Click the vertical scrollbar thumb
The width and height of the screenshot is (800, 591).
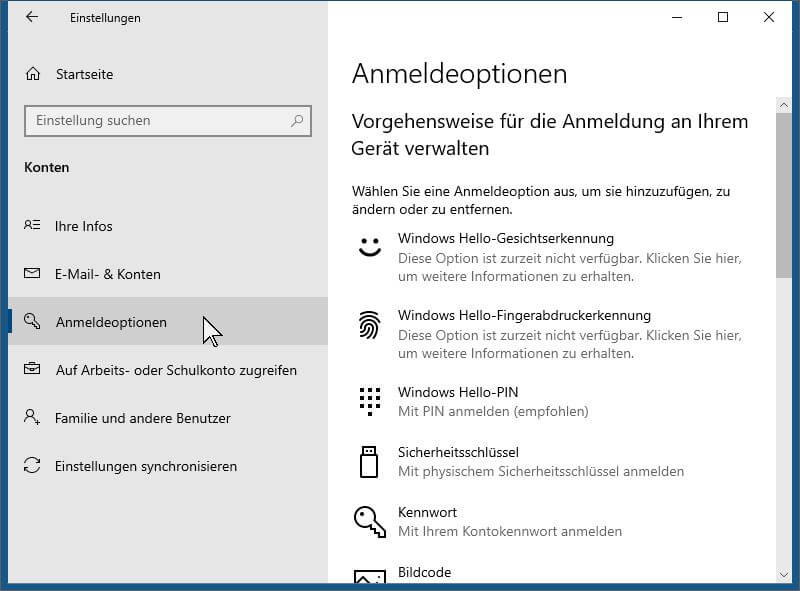pyautogui.click(x=784, y=195)
